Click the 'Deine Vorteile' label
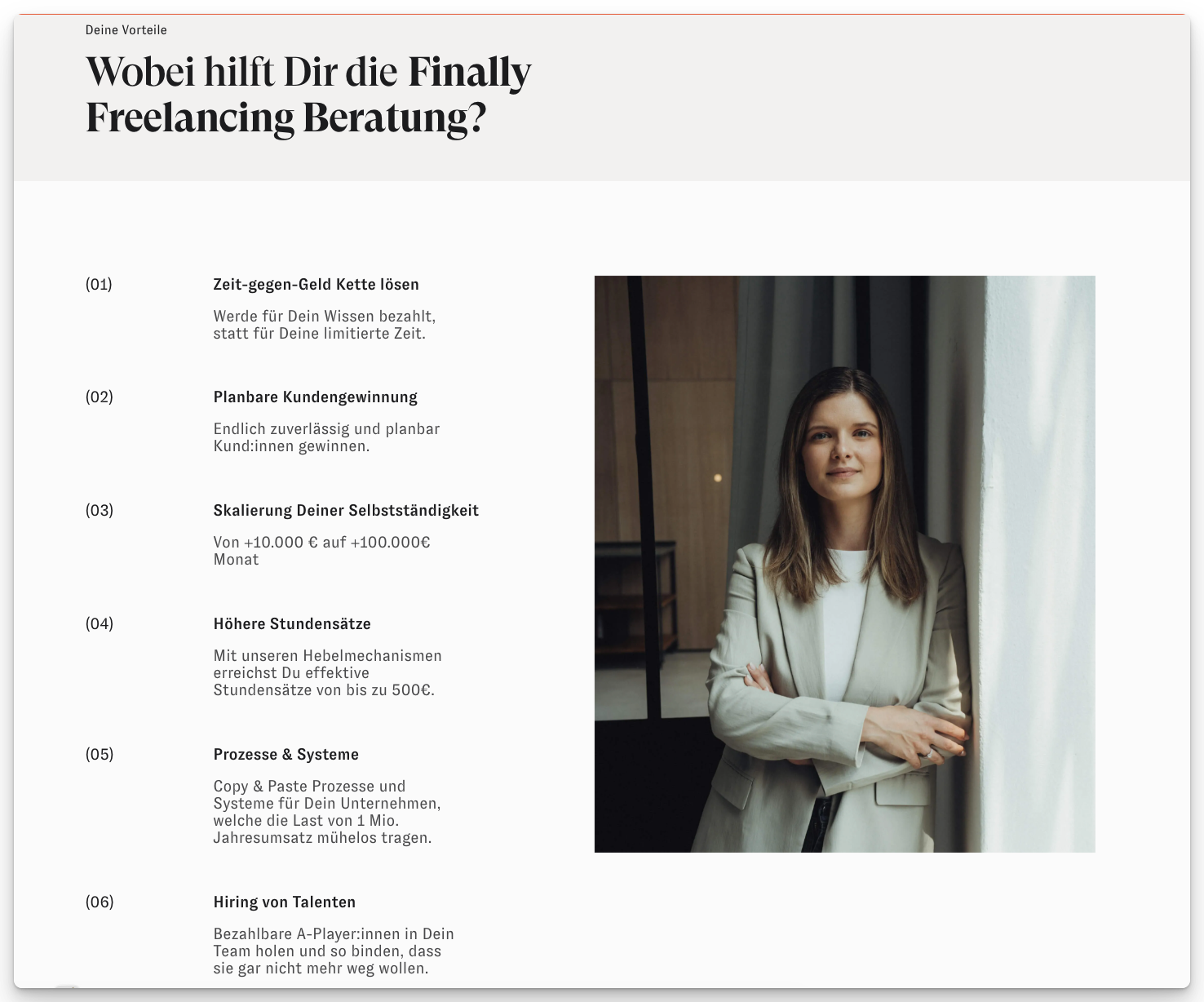Image resolution: width=1204 pixels, height=1002 pixels. click(x=126, y=30)
